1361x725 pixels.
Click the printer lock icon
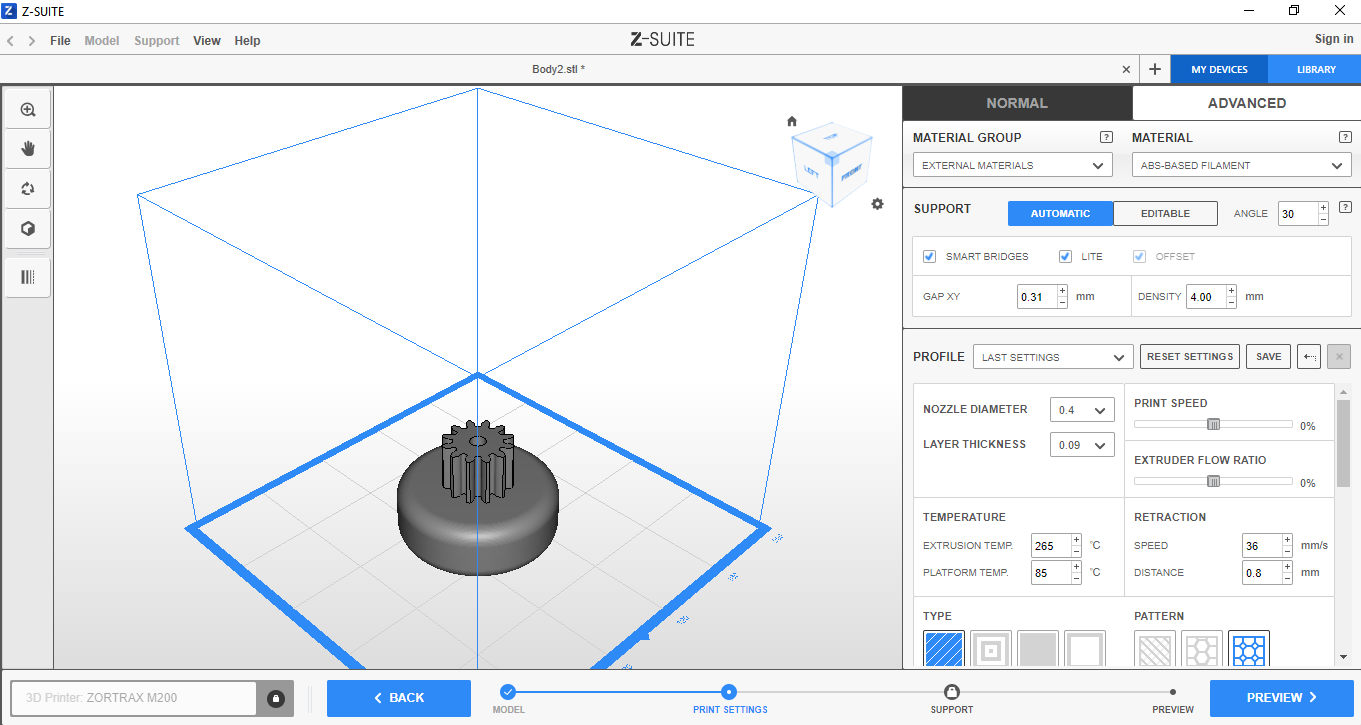tap(276, 698)
